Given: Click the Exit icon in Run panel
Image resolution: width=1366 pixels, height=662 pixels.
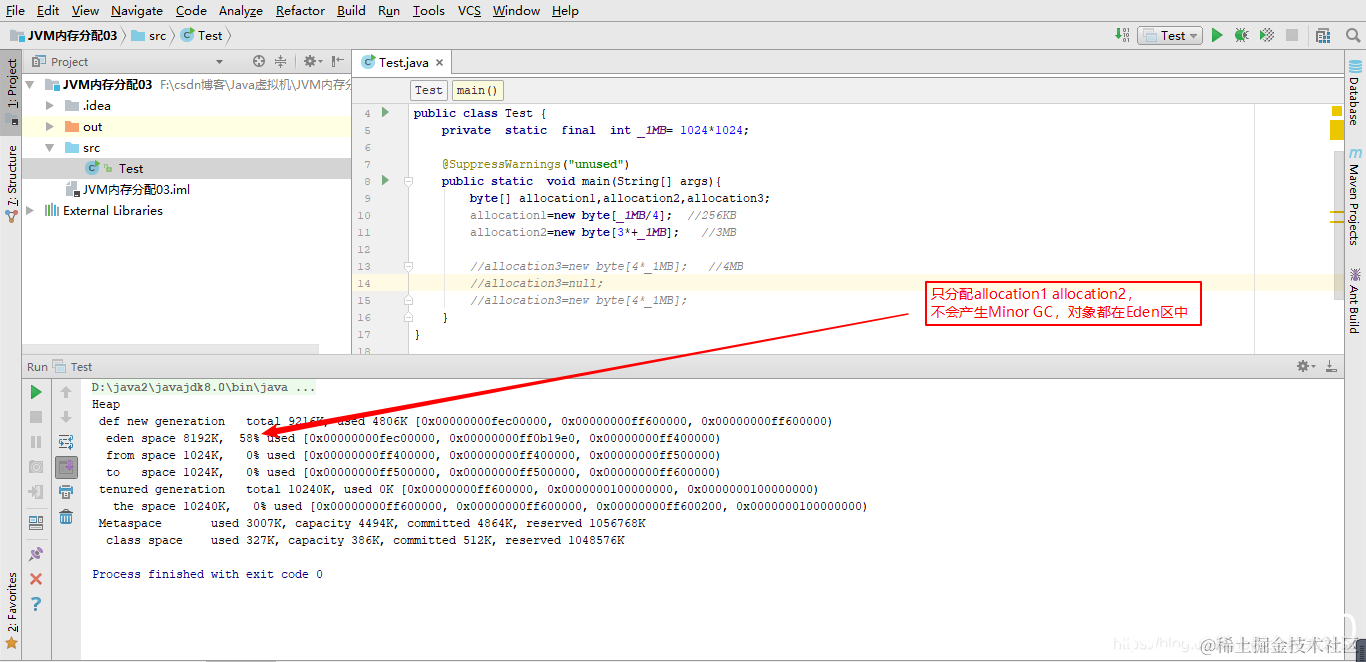Looking at the screenshot, I should click(36, 492).
